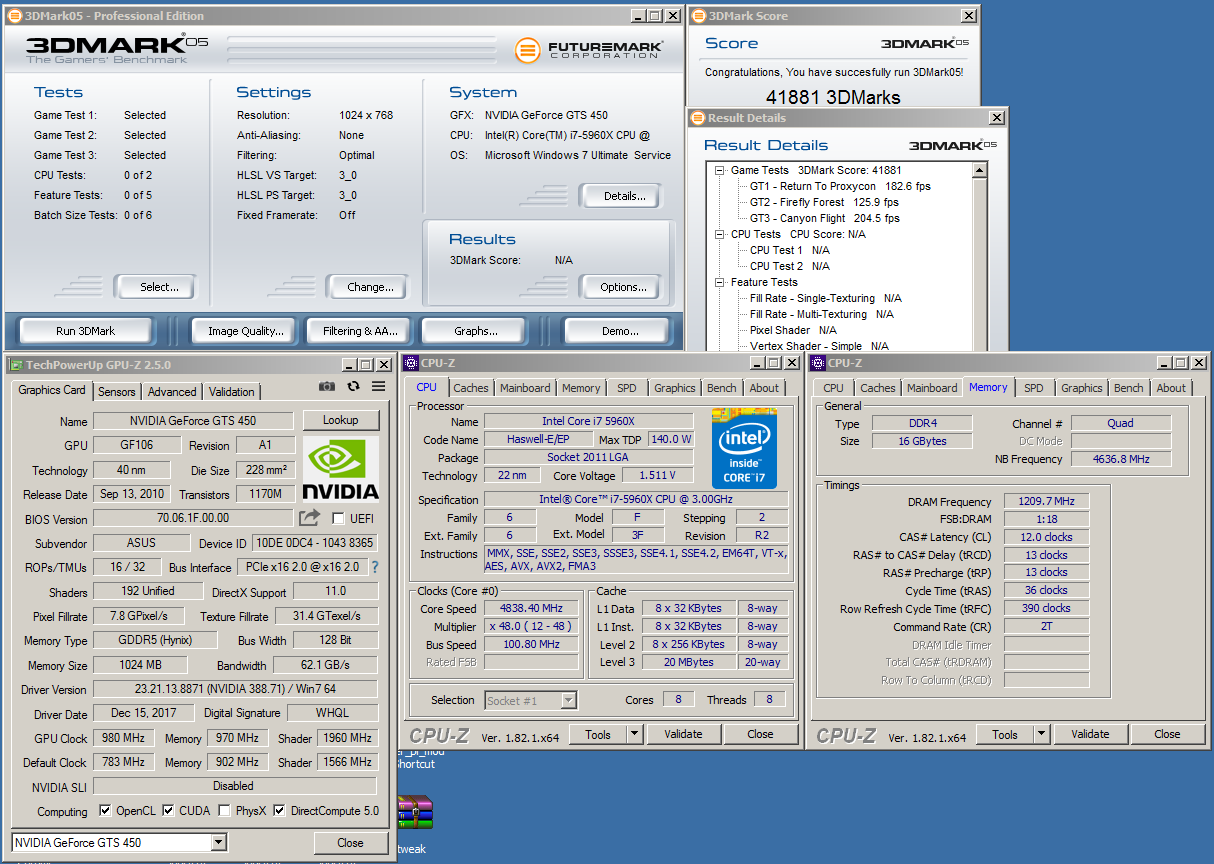Click the GPU-Z Lookup button

341,420
